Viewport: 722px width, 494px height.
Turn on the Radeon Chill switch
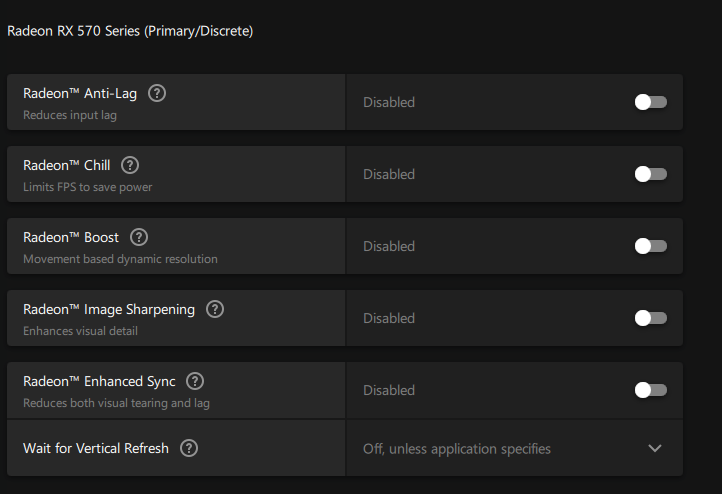[650, 174]
